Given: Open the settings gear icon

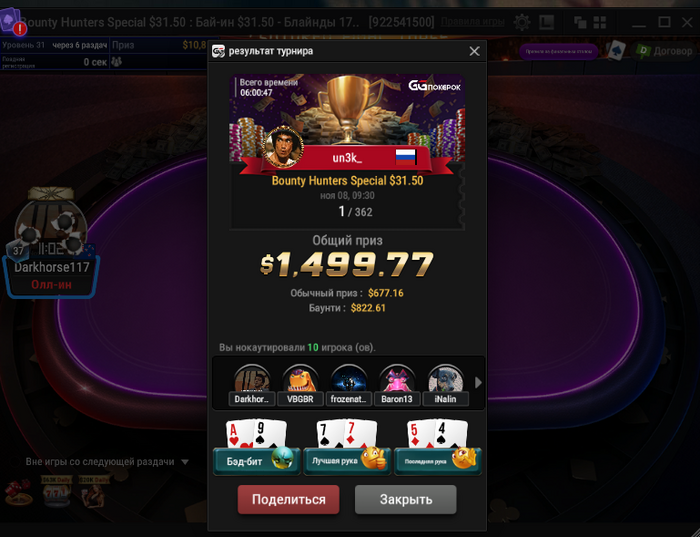Looking at the screenshot, I should [521, 22].
